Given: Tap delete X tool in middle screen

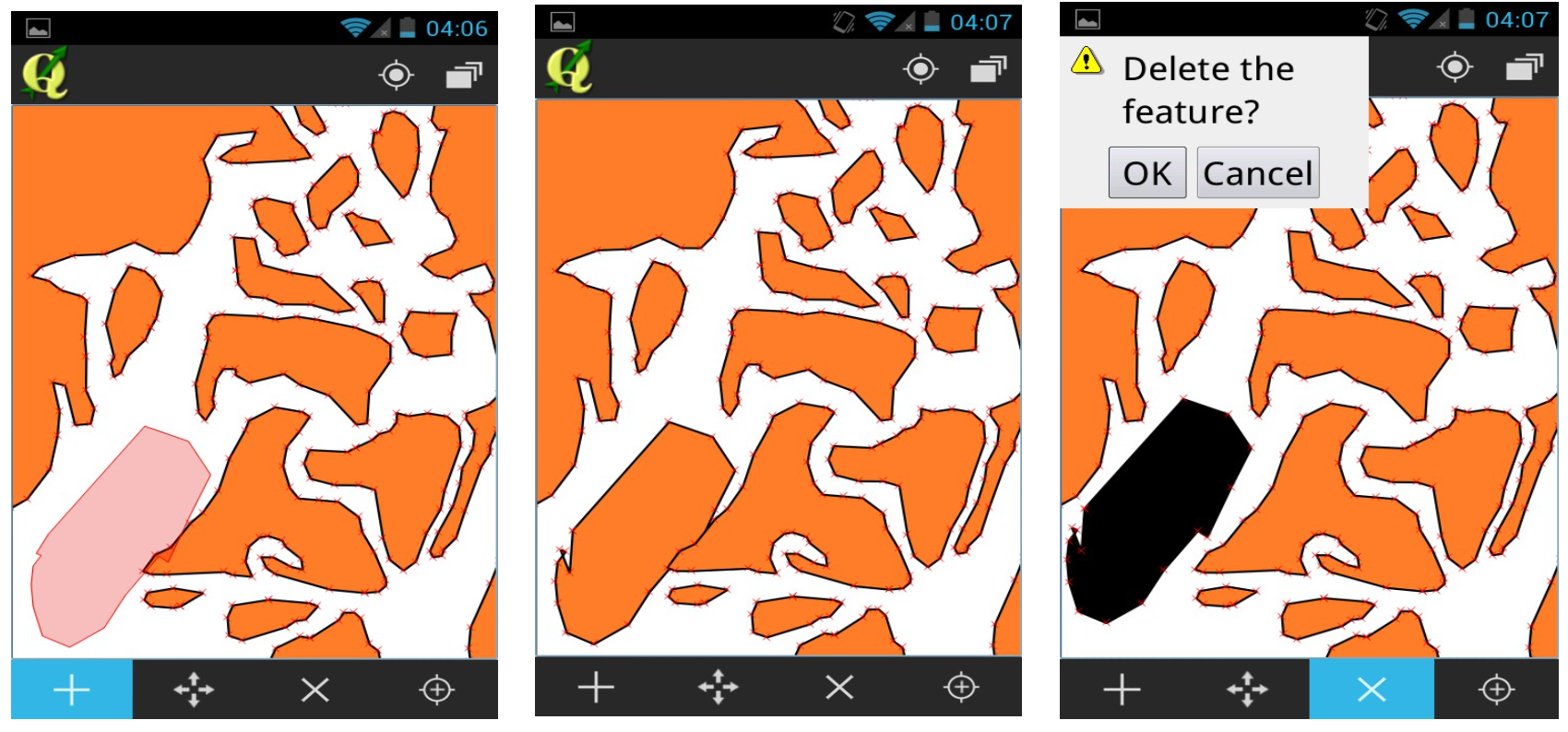Looking at the screenshot, I should tap(839, 687).
